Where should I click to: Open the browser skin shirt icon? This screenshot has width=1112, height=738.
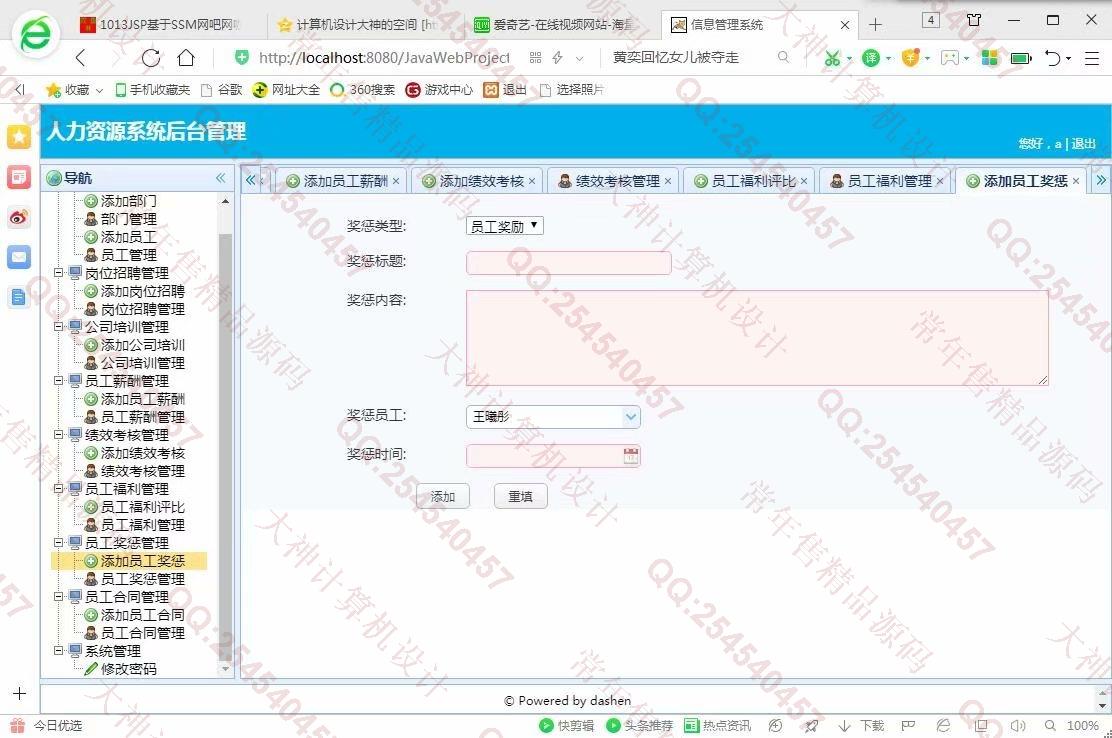coord(974,20)
